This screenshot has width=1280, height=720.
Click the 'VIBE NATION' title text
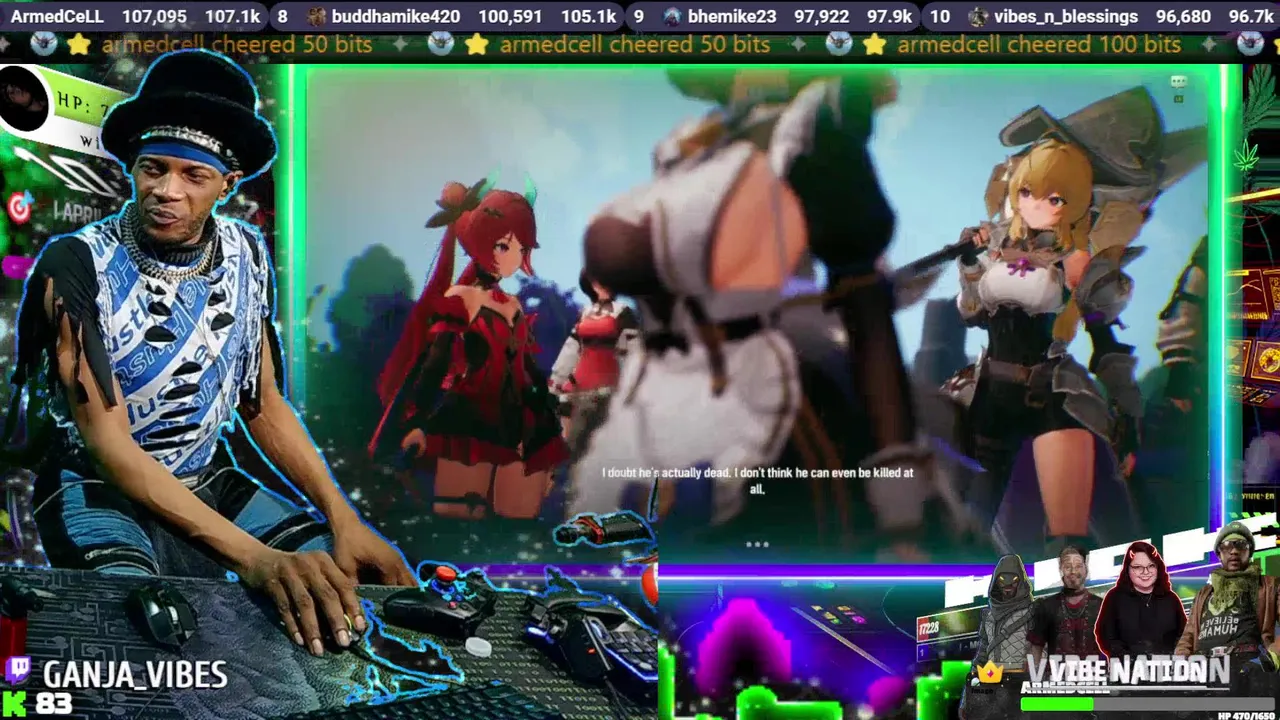[x=1127, y=670]
